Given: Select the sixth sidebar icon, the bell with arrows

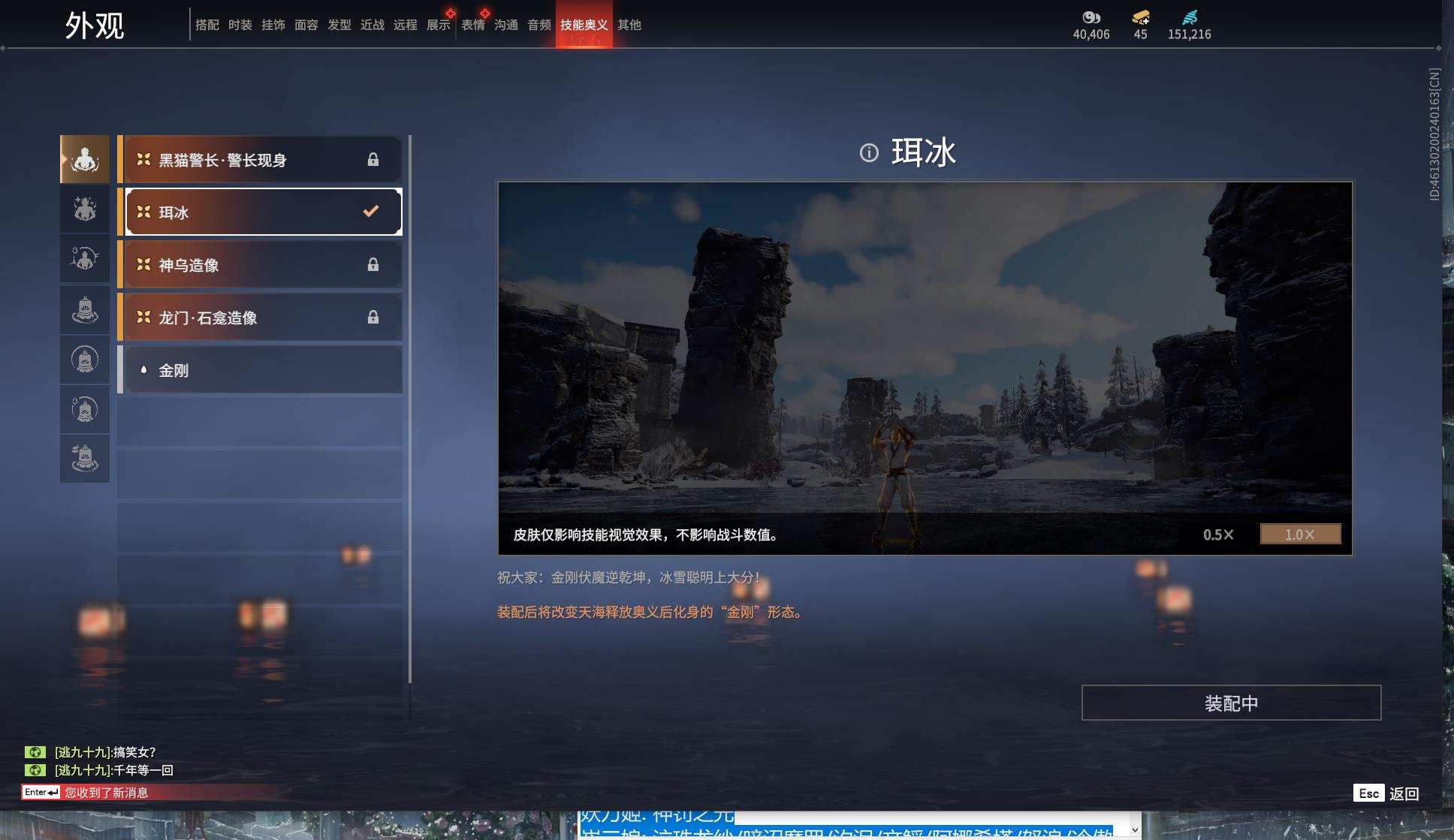Looking at the screenshot, I should [x=85, y=409].
